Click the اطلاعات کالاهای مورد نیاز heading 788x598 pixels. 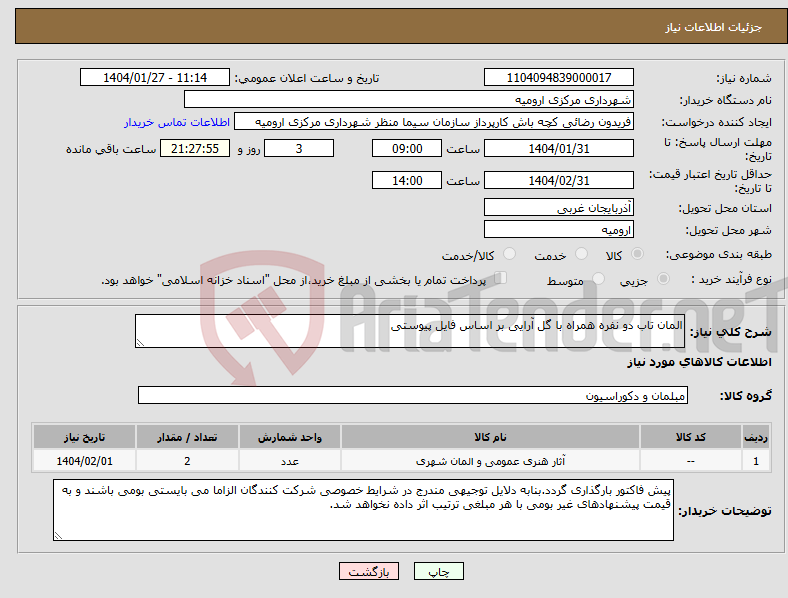[x=699, y=362]
